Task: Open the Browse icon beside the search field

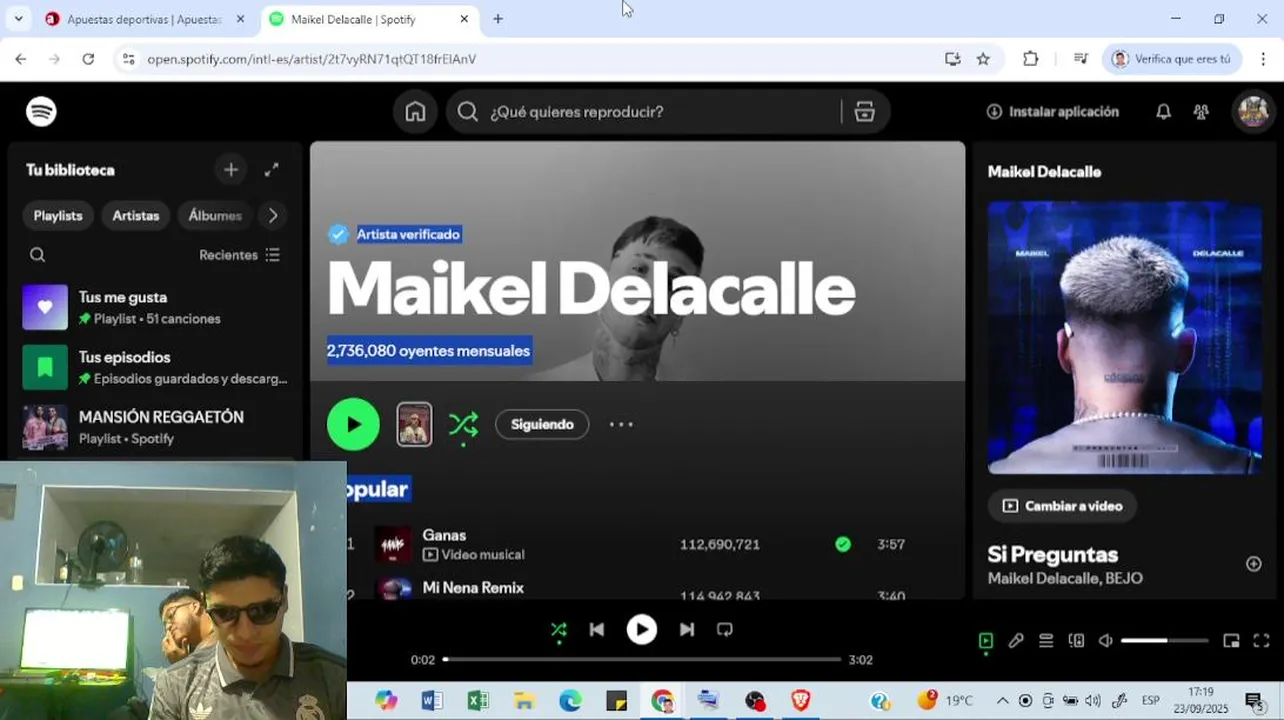Action: click(x=865, y=112)
